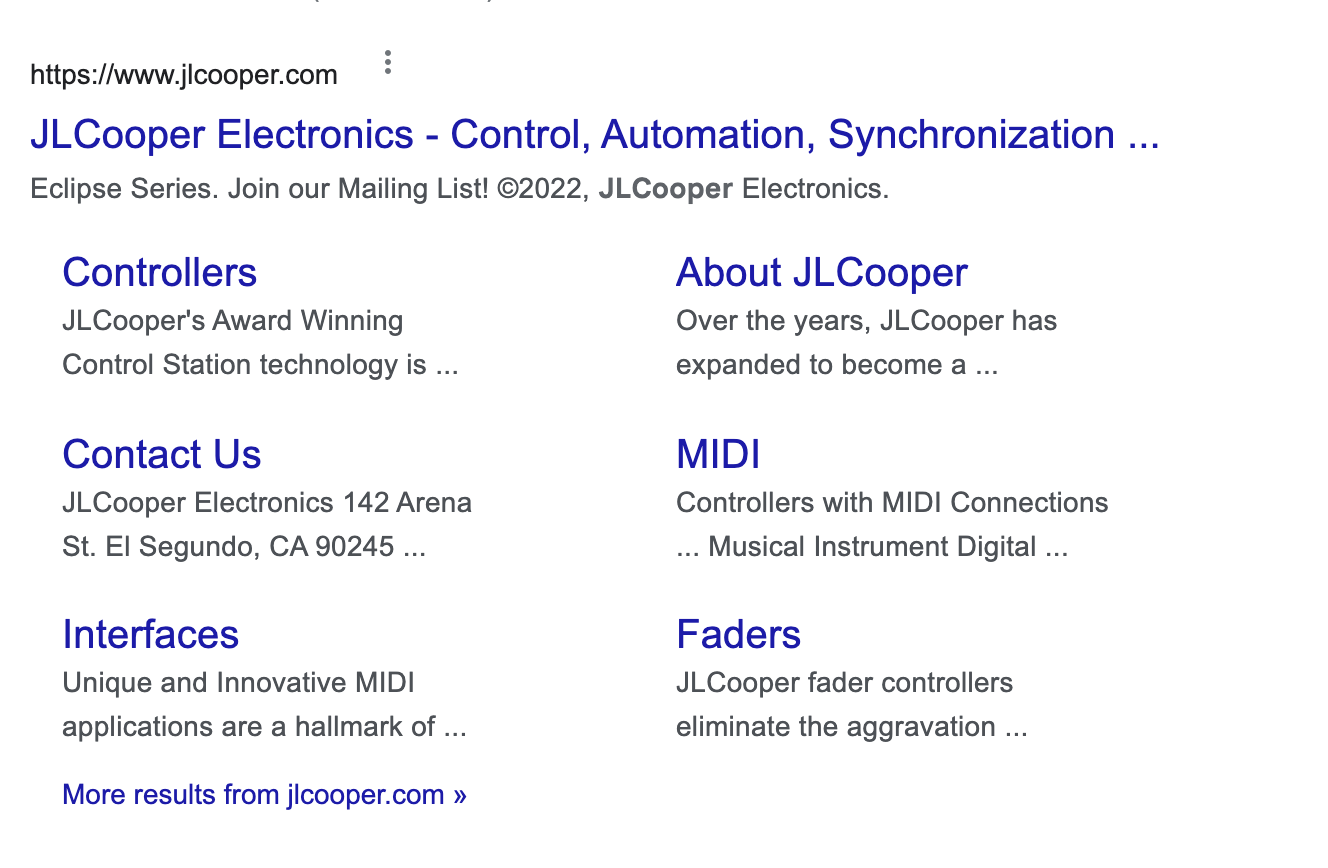The width and height of the screenshot is (1328, 868).
Task: Click 'Join our Mailing List!' snippet text
Action: (x=358, y=189)
